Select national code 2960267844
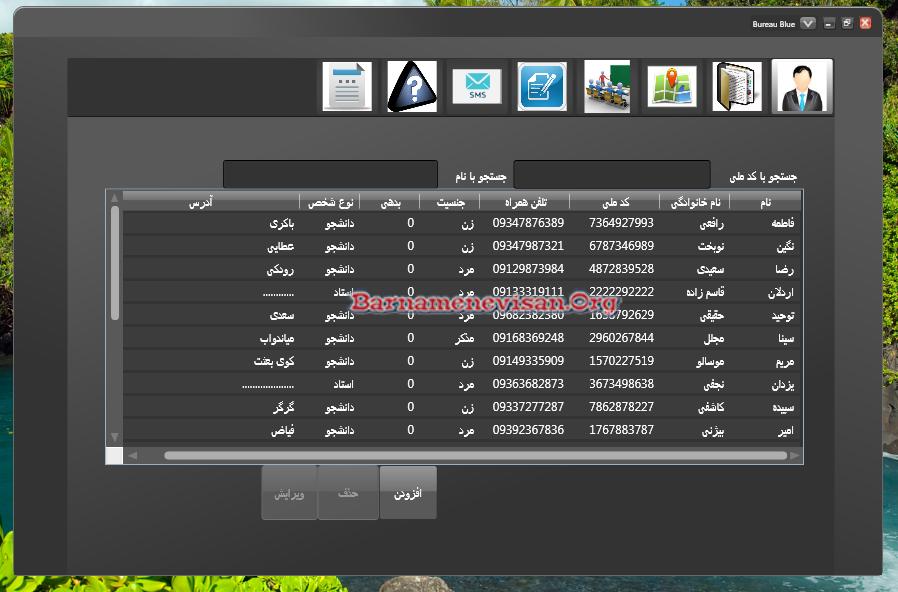Image resolution: width=898 pixels, height=592 pixels. pos(621,338)
